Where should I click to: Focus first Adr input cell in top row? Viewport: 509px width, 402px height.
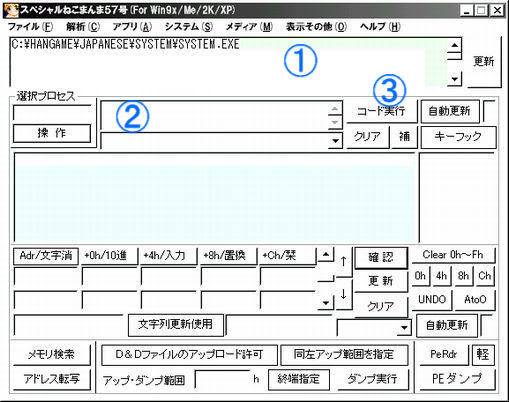point(46,277)
